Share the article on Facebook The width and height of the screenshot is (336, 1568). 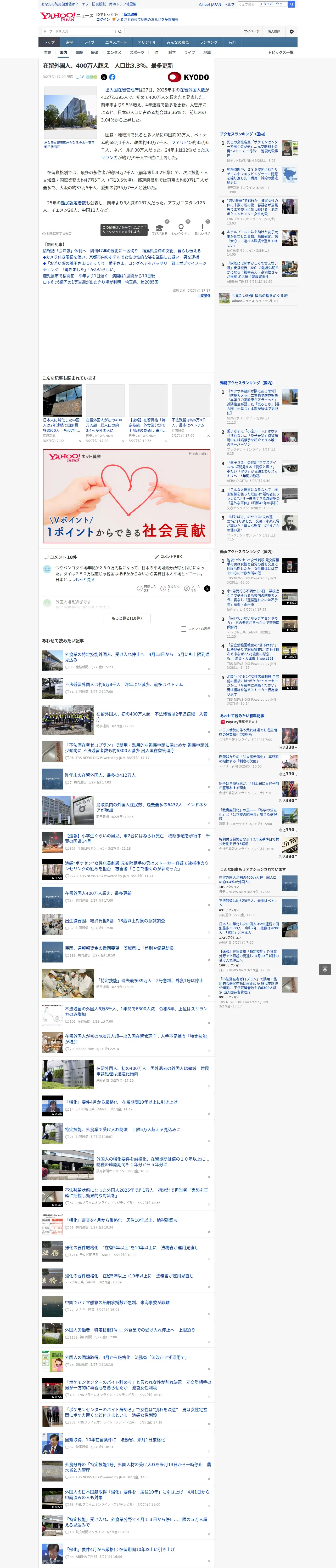coord(112,77)
